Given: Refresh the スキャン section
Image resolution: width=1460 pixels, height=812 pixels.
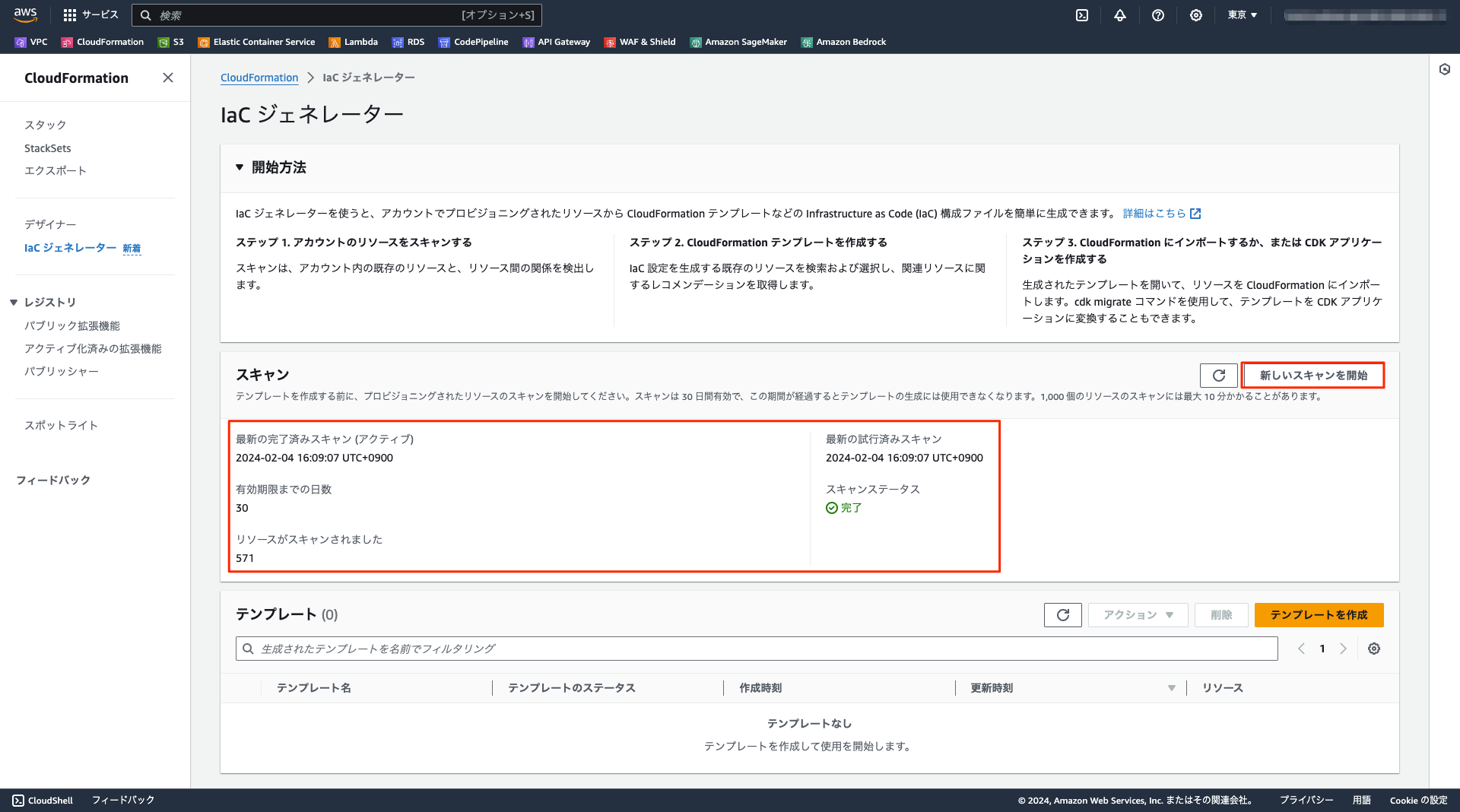Looking at the screenshot, I should pyautogui.click(x=1218, y=376).
